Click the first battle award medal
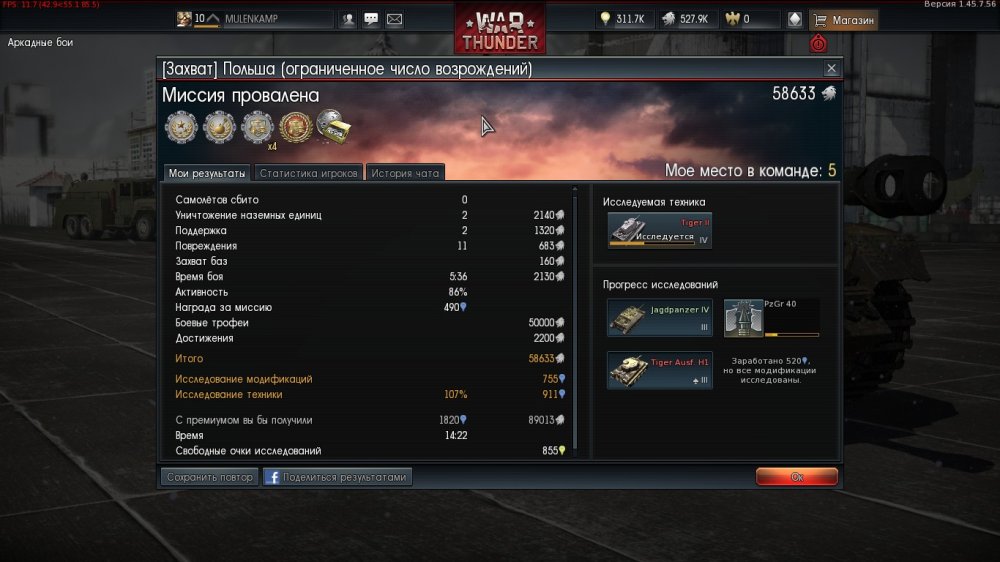Image resolution: width=1000 pixels, height=562 pixels. (181, 126)
